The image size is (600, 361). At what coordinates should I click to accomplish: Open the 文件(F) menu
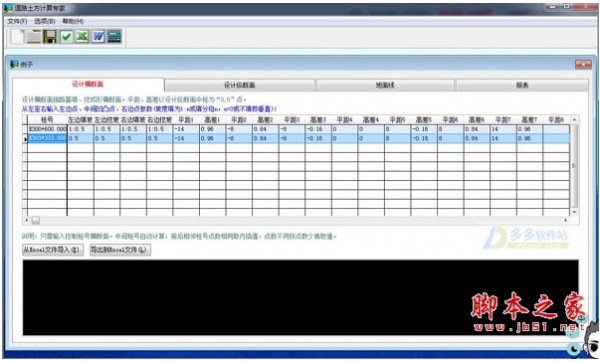17,21
